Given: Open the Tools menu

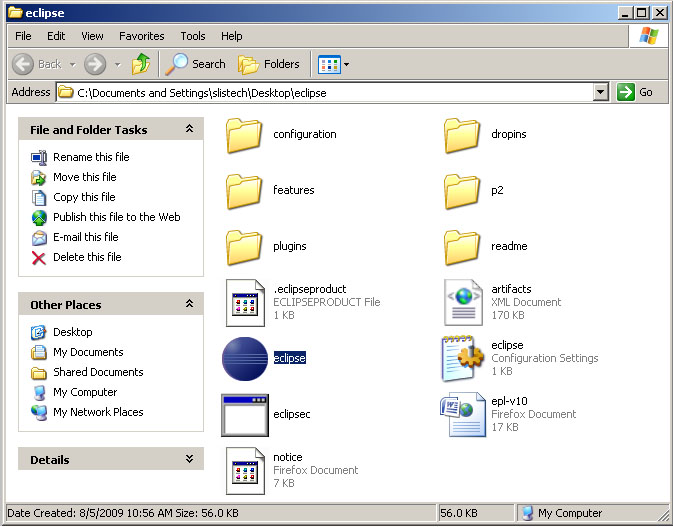Looking at the screenshot, I should 193,36.
